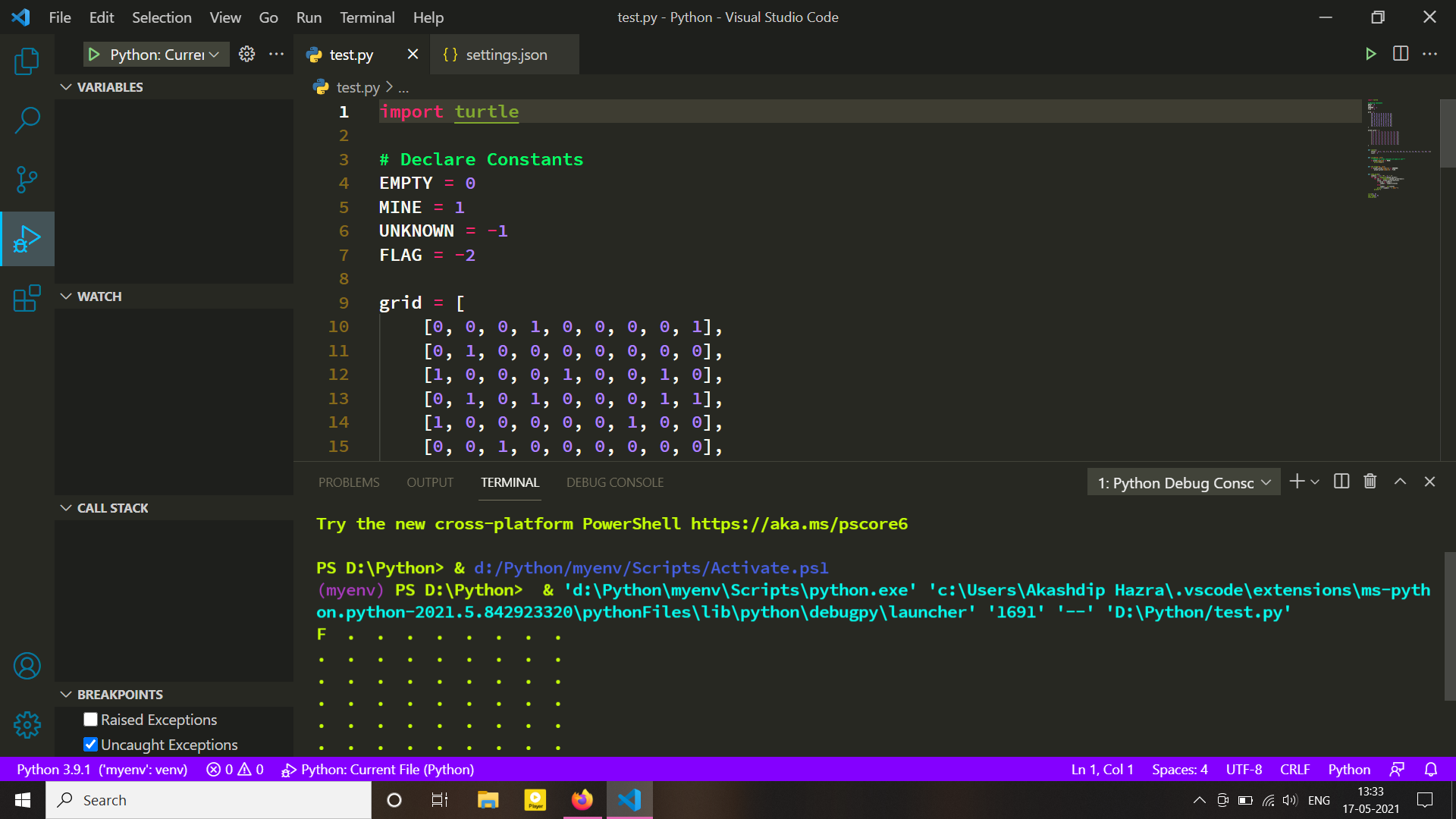This screenshot has width=1456, height=819.
Task: Split the terminal panel
Action: pyautogui.click(x=1341, y=482)
